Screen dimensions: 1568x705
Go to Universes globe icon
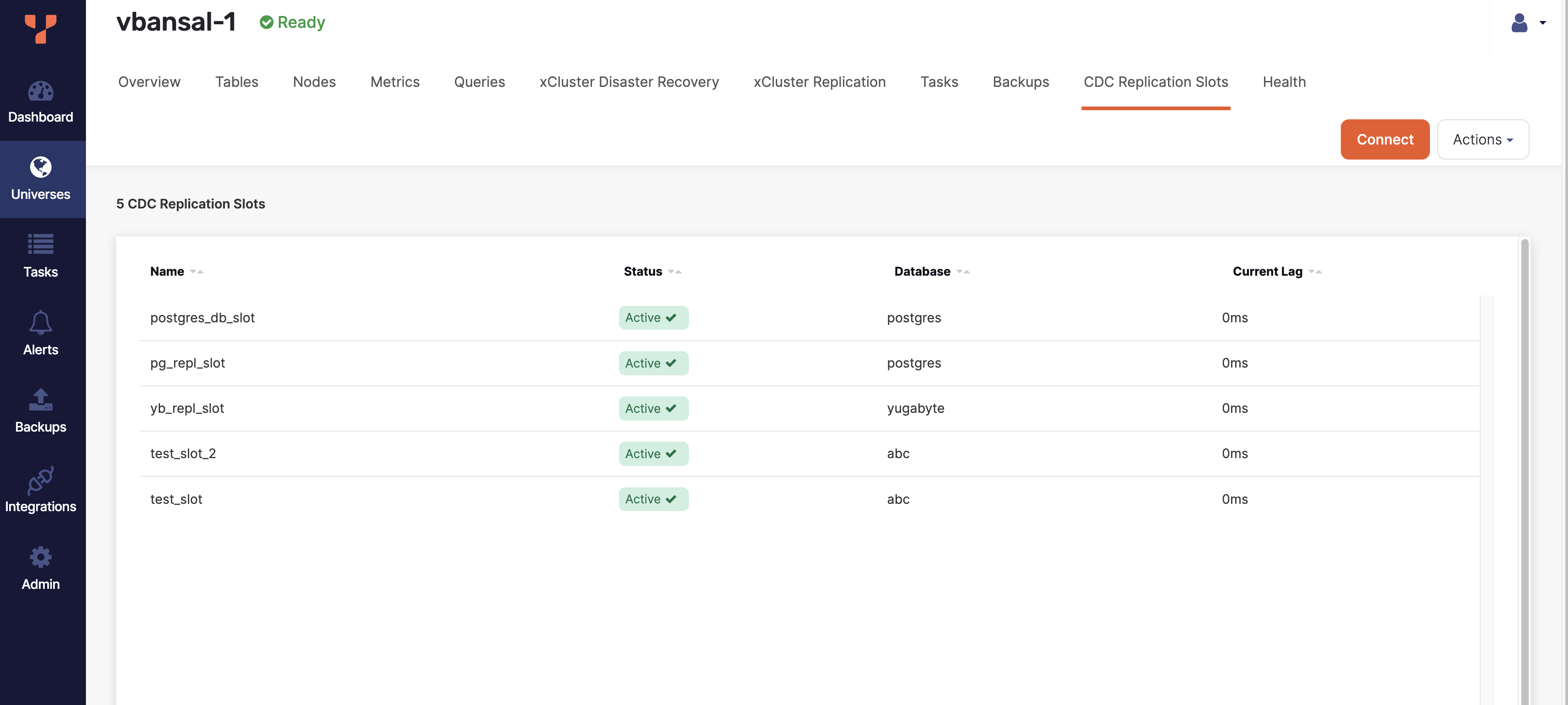[x=40, y=167]
